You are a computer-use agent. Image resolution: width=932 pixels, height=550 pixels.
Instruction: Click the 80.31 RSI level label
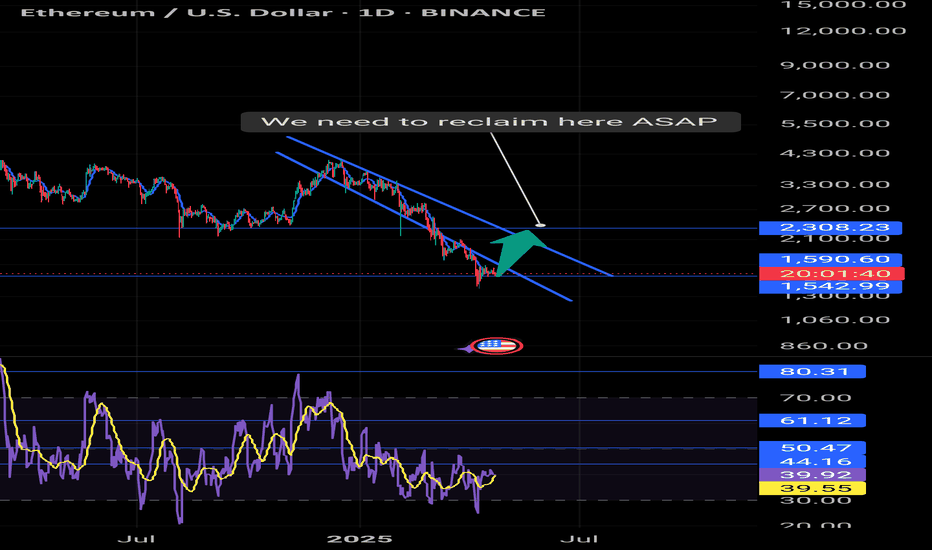813,372
